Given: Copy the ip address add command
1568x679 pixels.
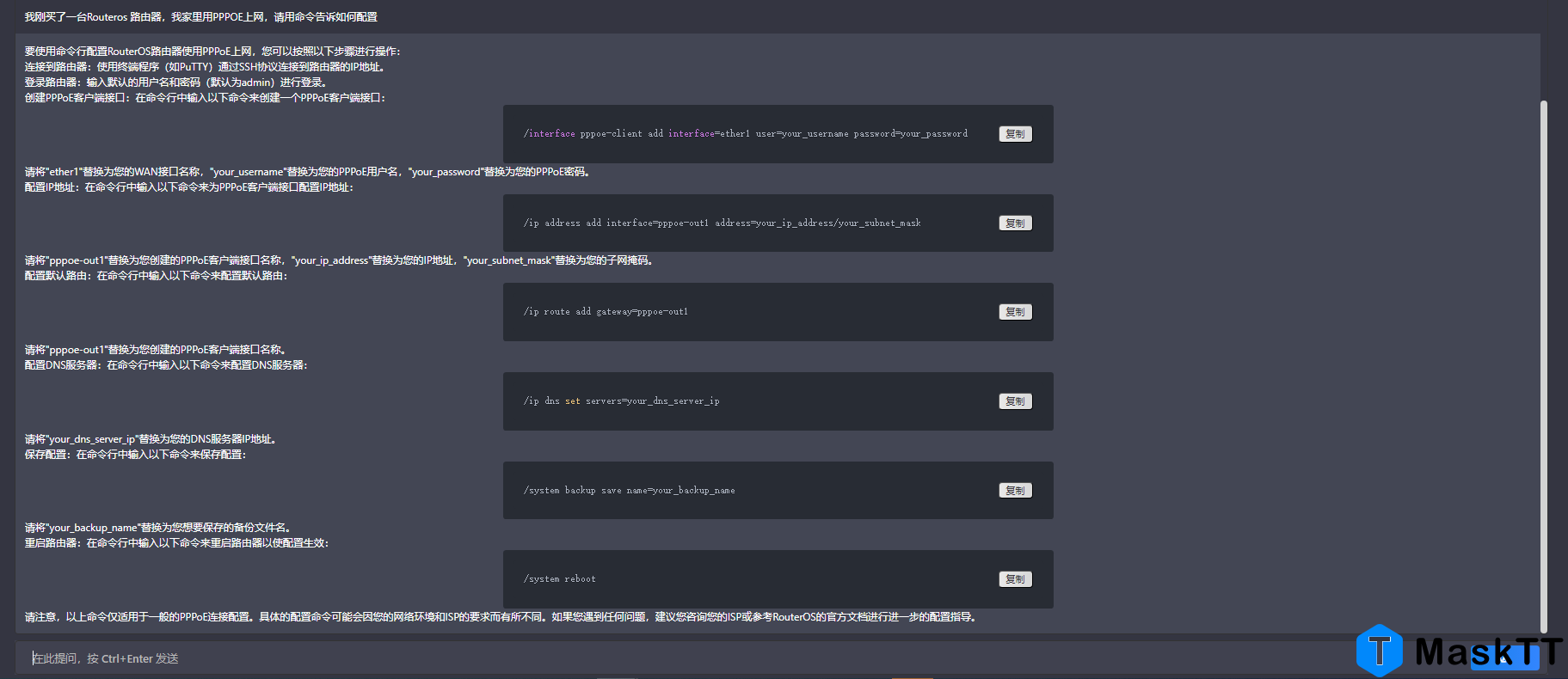Looking at the screenshot, I should tap(1015, 223).
